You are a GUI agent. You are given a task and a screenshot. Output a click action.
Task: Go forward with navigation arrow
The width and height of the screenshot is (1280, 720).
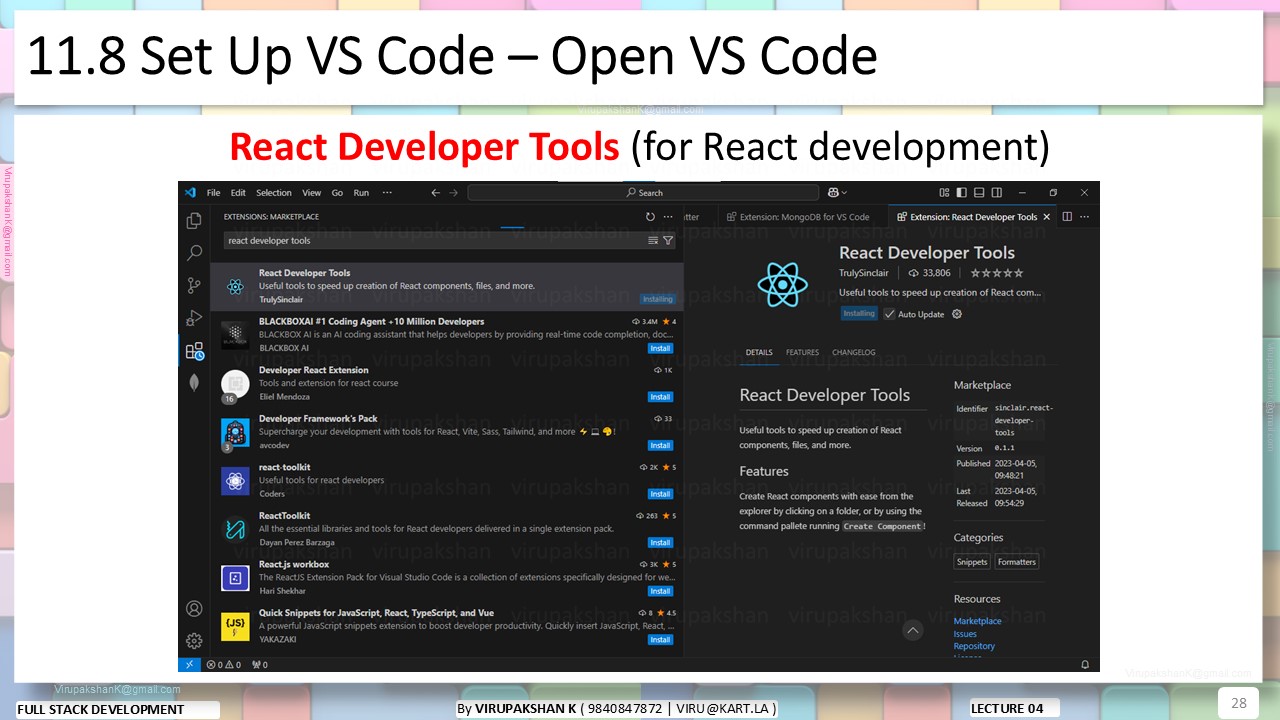[x=454, y=192]
